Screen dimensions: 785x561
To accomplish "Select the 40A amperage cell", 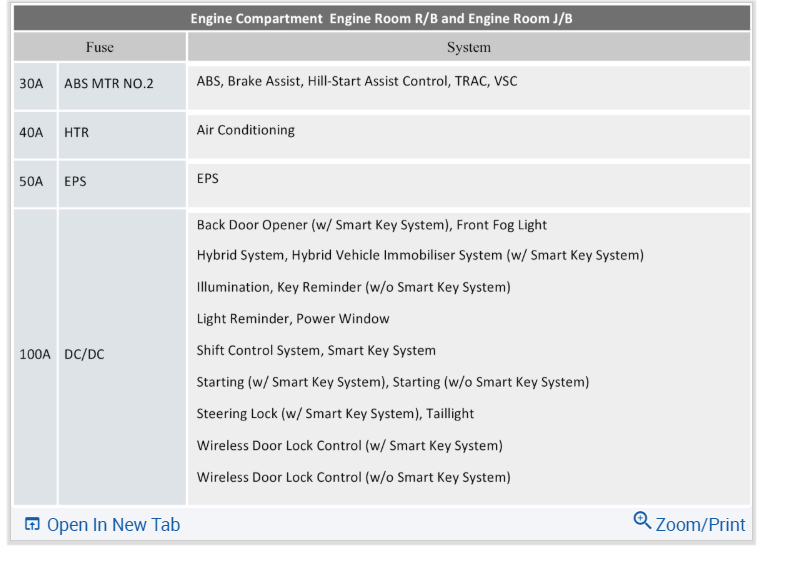I will coord(32,132).
